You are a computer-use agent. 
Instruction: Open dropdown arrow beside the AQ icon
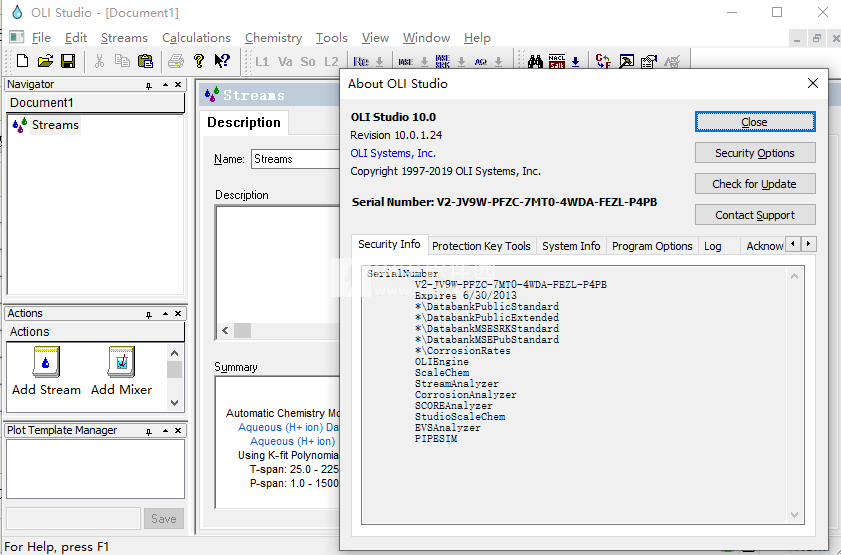click(x=498, y=62)
